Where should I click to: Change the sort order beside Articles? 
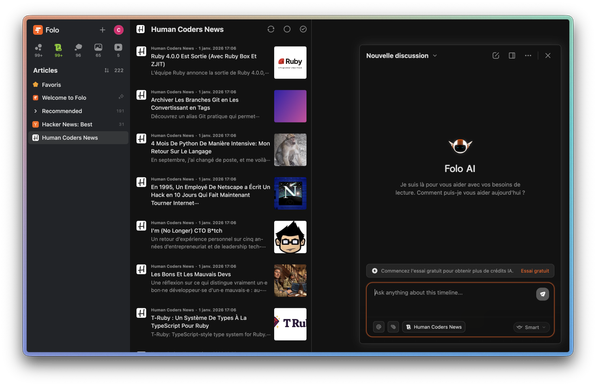click(x=106, y=70)
